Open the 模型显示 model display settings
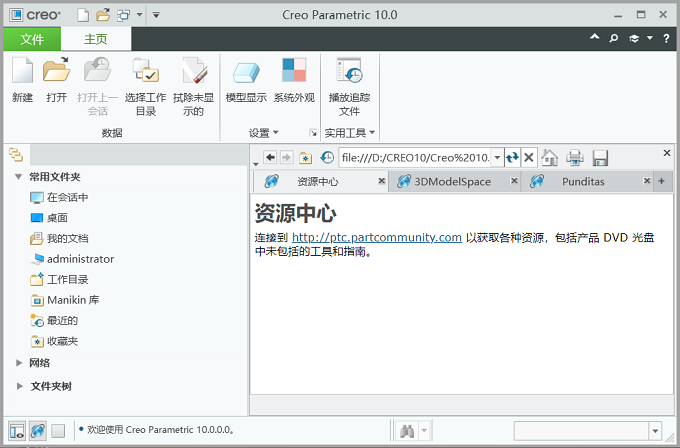 click(245, 71)
